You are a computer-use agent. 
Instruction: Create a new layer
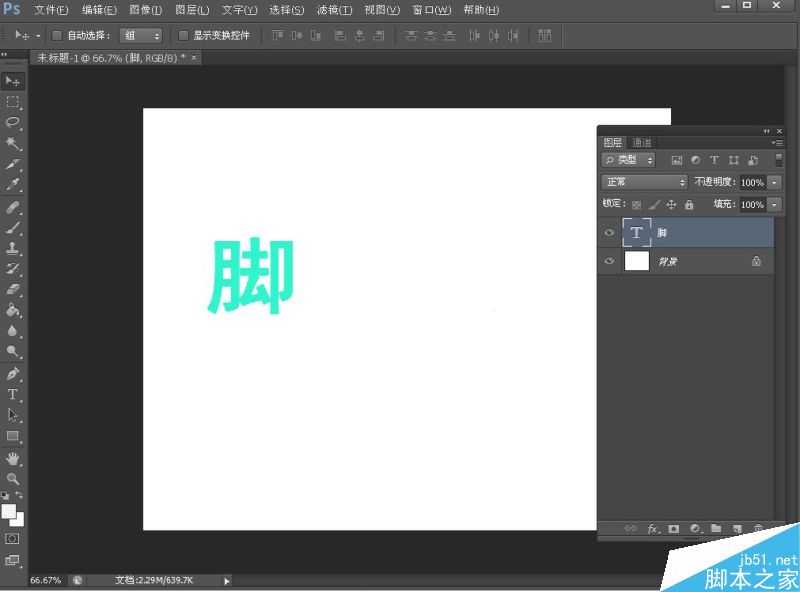pos(738,529)
